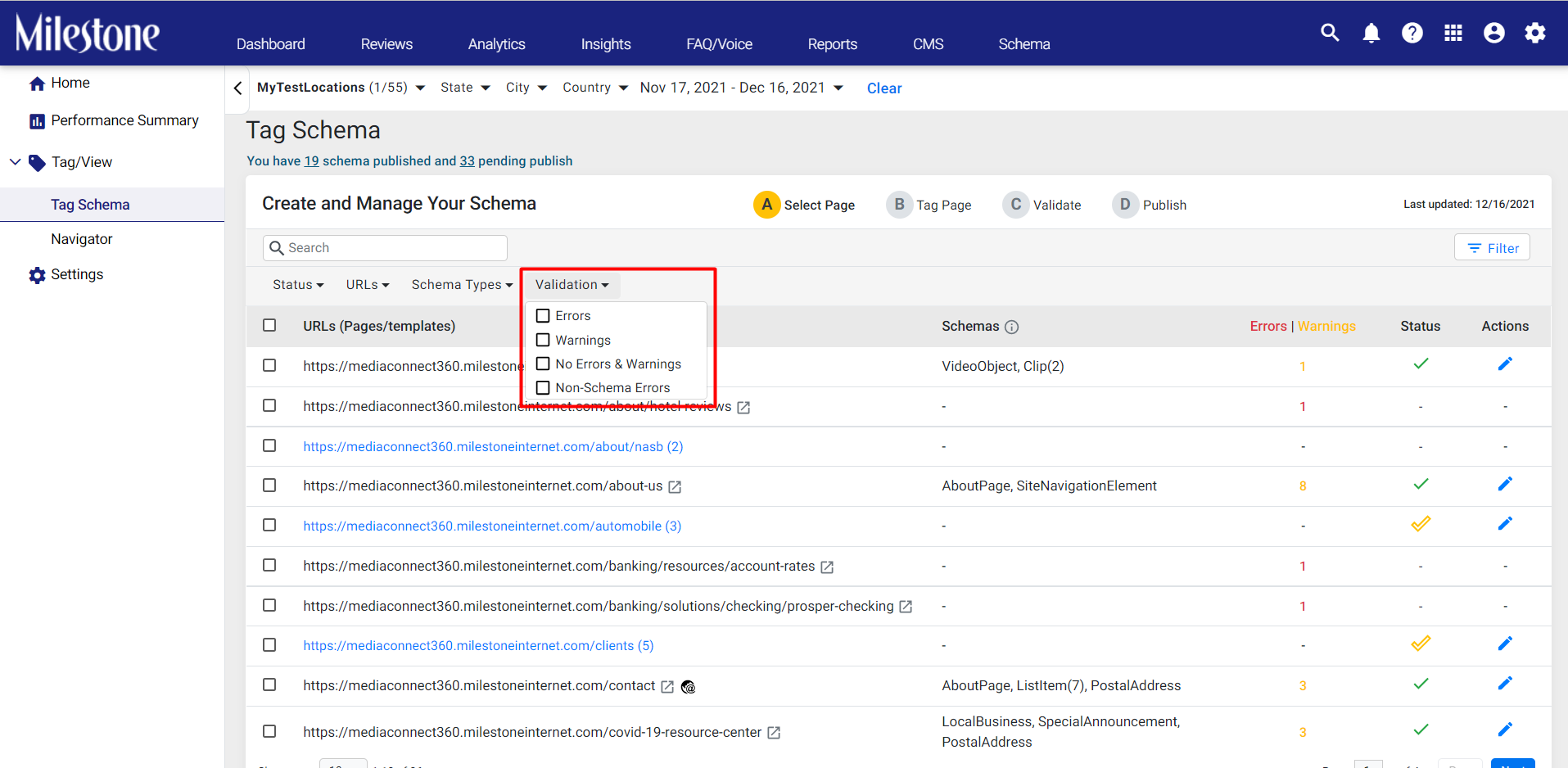Go to Dashboard in top navigation
This screenshot has width=1568, height=768.
click(271, 44)
